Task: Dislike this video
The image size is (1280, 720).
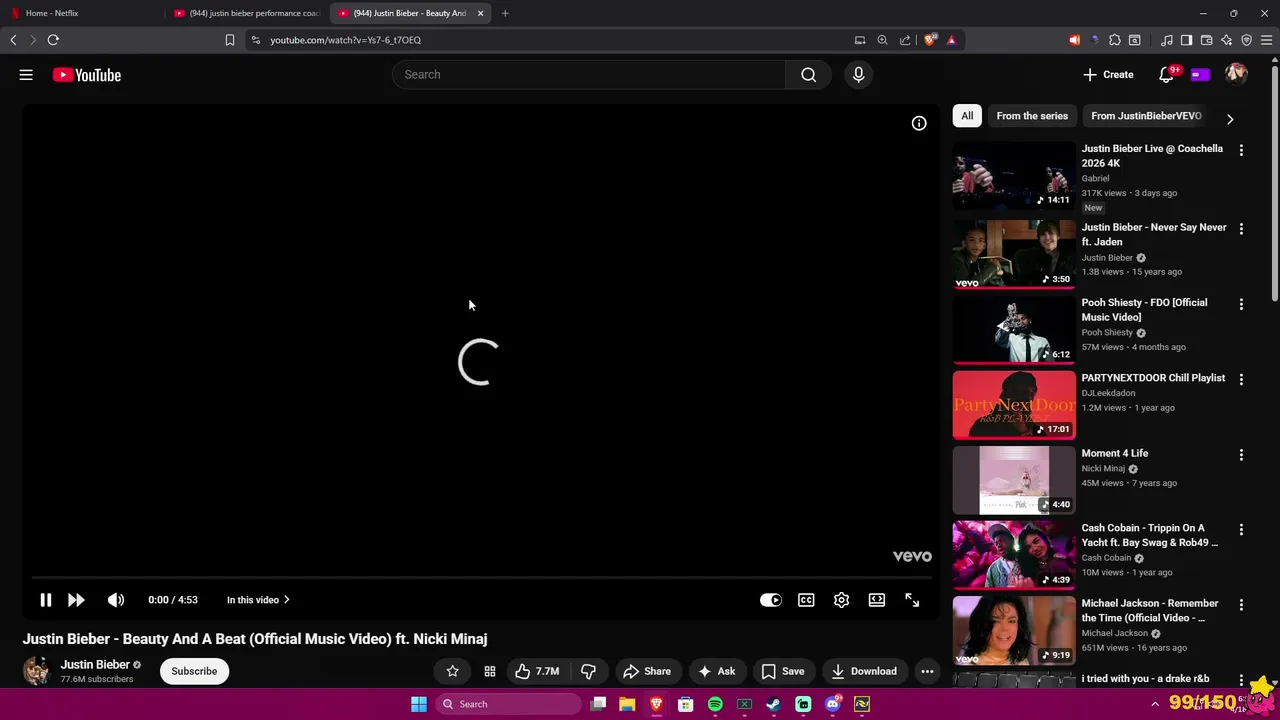Action: coord(588,671)
